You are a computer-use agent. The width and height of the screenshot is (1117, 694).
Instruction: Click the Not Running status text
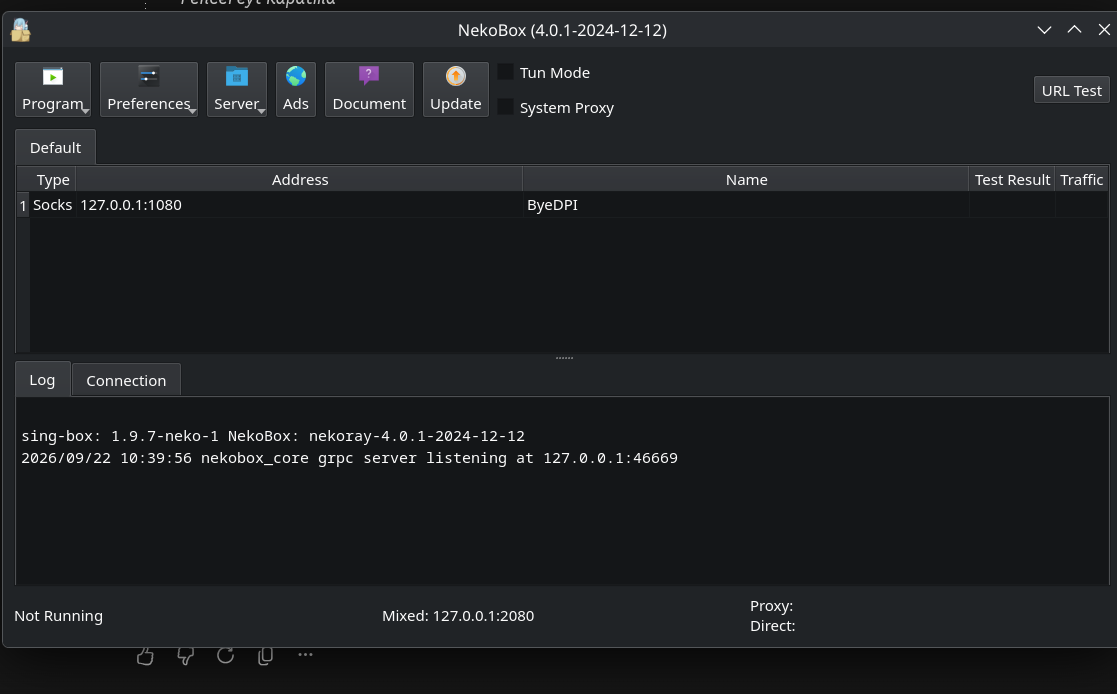point(58,616)
